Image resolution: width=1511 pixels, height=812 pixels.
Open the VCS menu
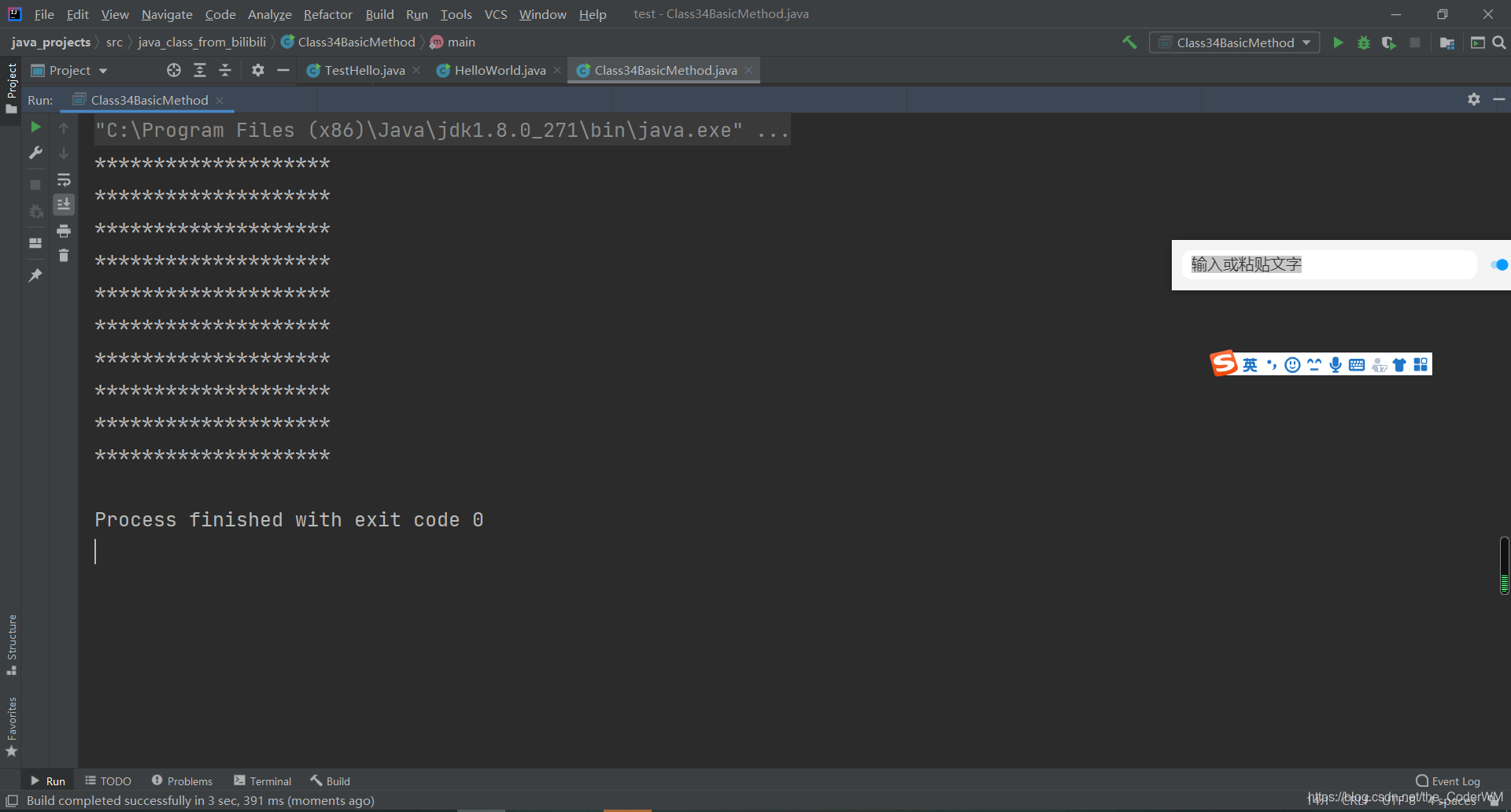(496, 14)
